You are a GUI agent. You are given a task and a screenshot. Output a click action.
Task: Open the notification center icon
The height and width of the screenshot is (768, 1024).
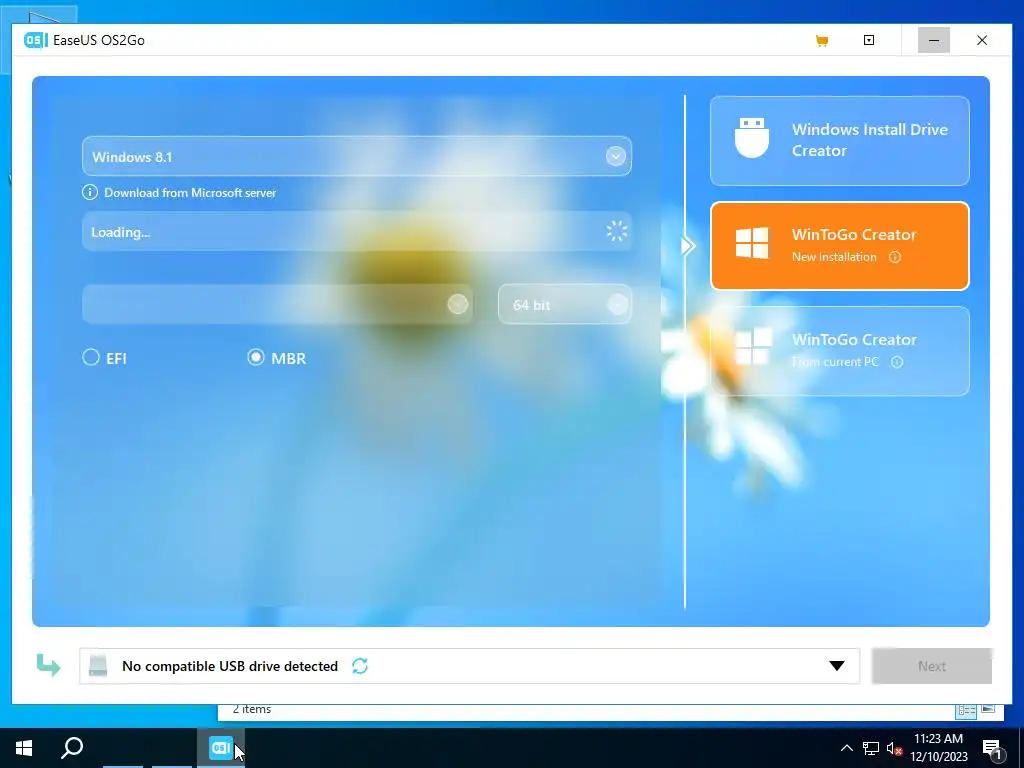992,748
